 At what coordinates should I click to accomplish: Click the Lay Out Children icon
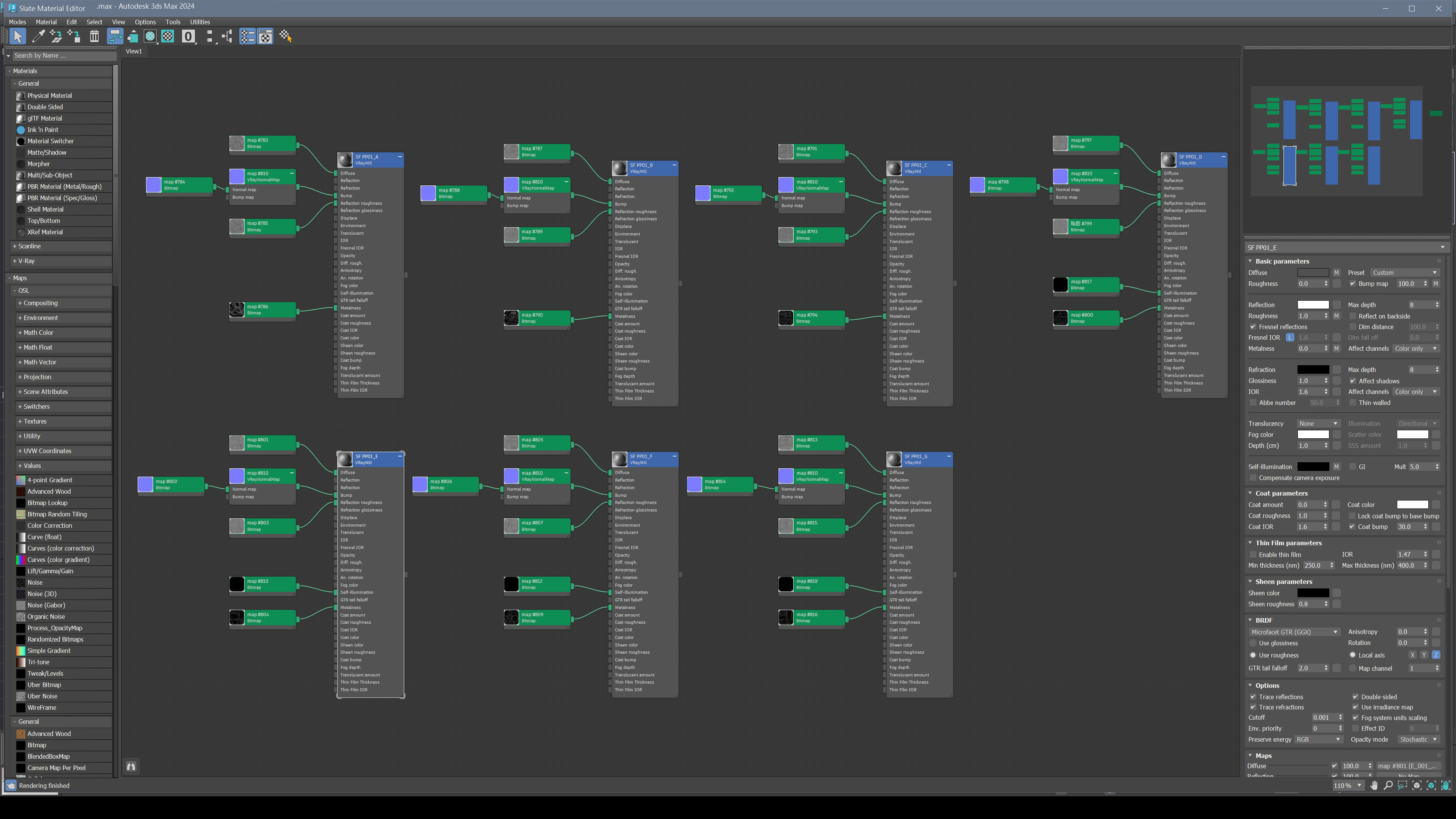[227, 37]
